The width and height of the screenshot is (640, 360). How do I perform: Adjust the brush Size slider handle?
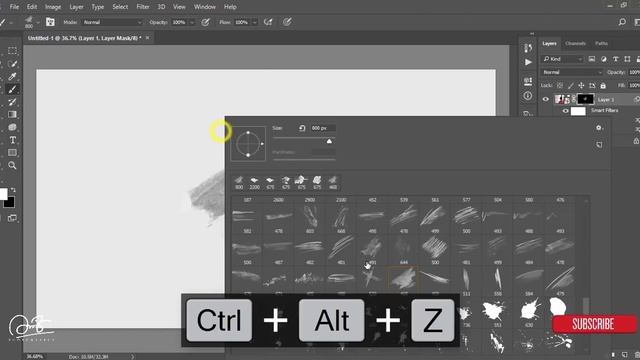[x=329, y=141]
